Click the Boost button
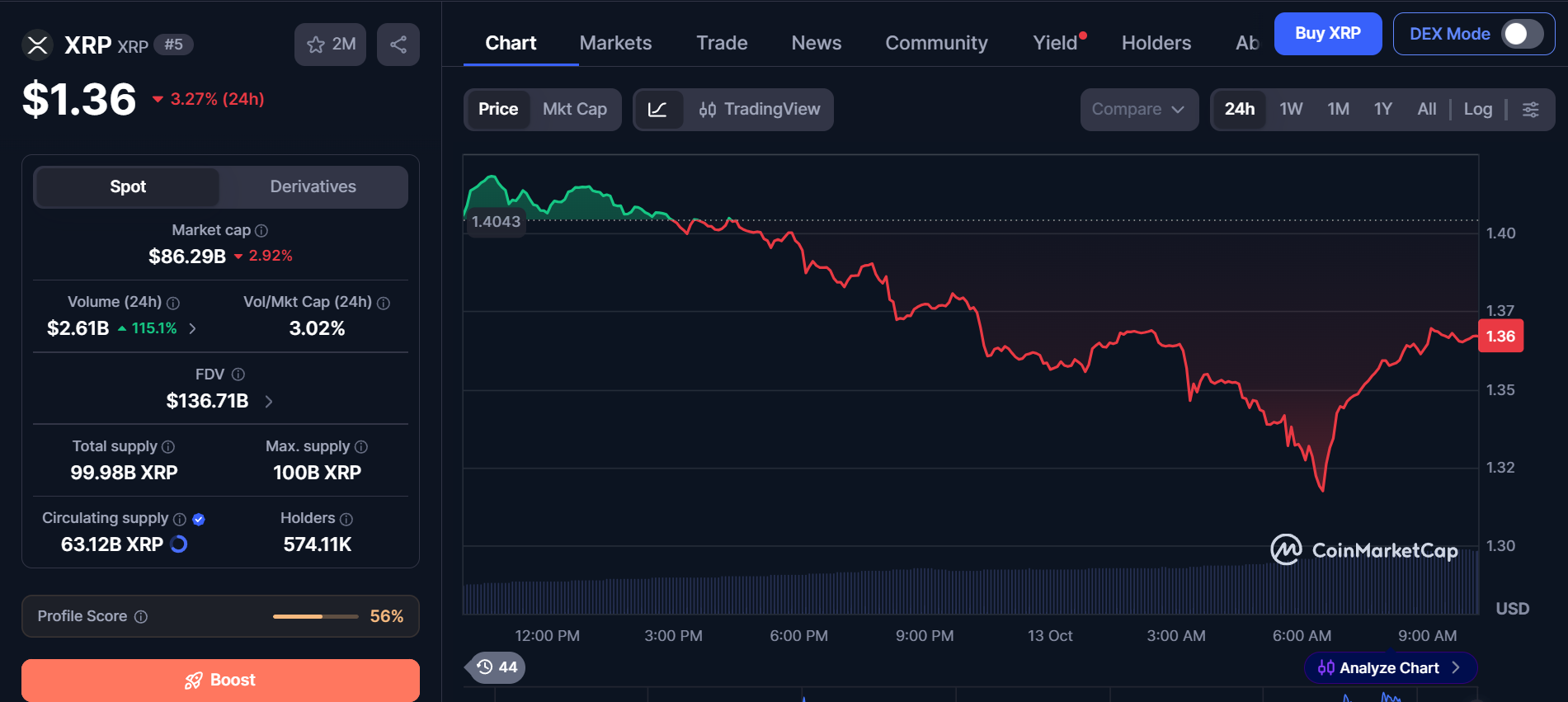 [220, 681]
